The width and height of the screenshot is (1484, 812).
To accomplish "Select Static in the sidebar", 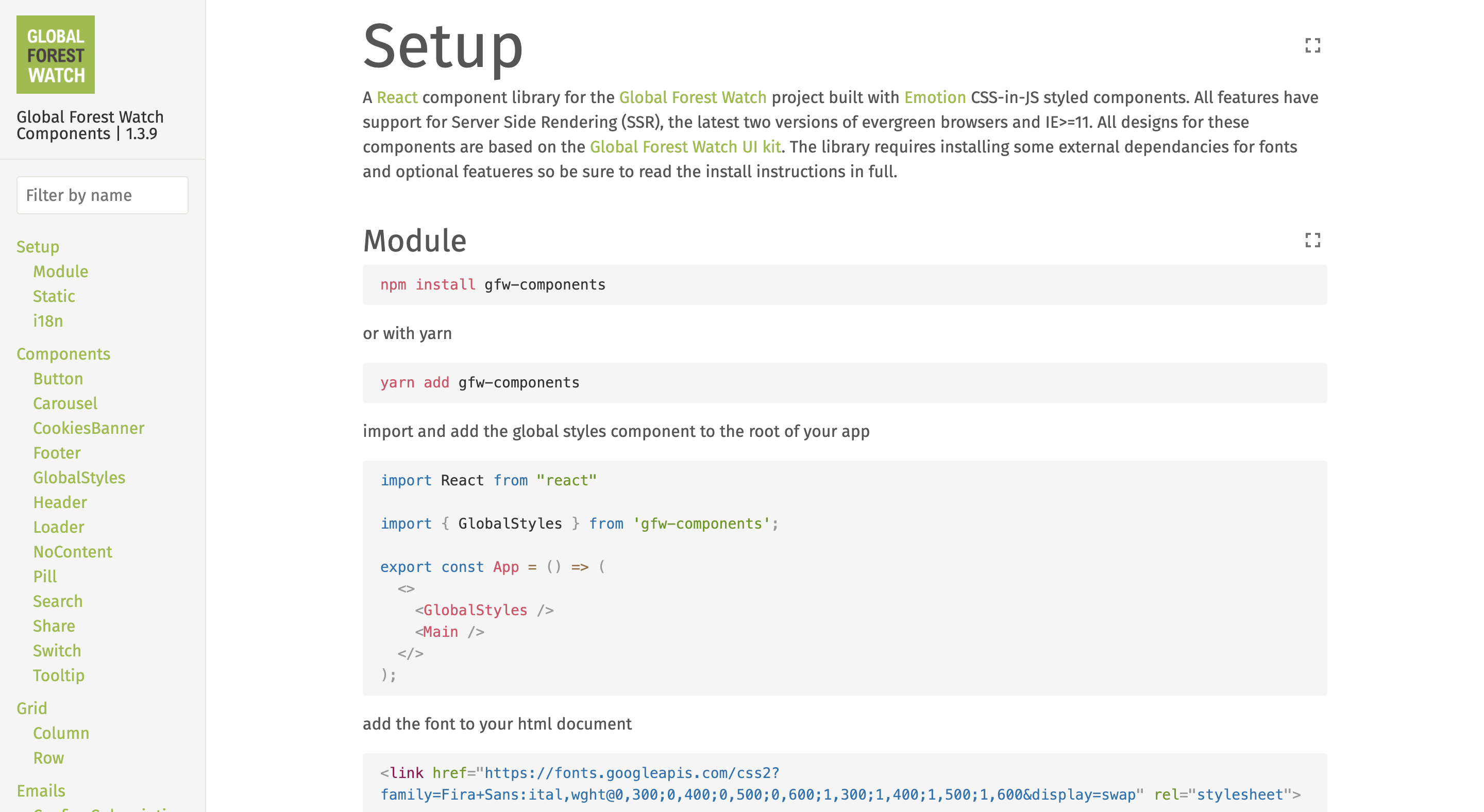I will (54, 296).
